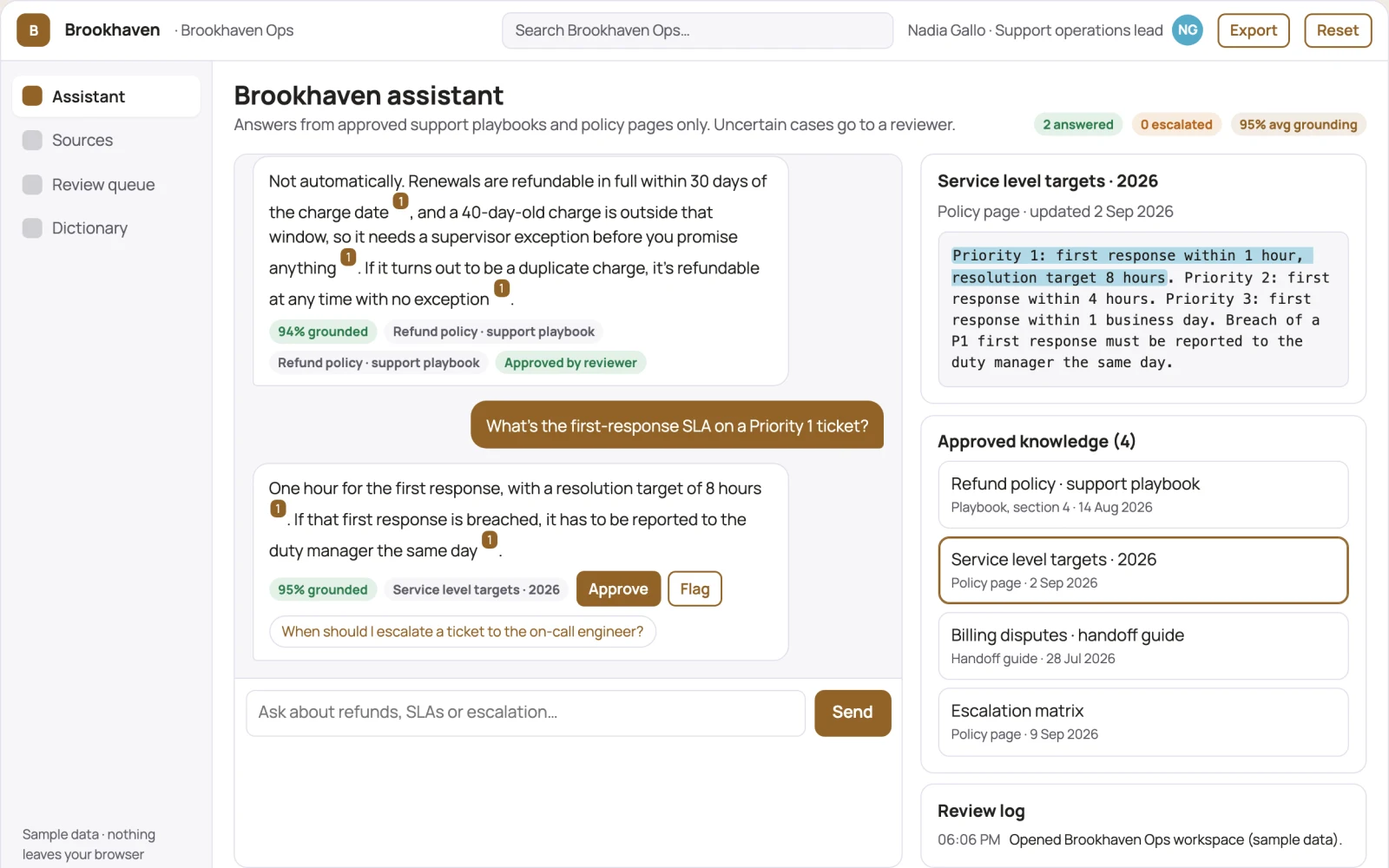
Task: Open citation 1 after 'with no exception'
Action: click(x=502, y=288)
